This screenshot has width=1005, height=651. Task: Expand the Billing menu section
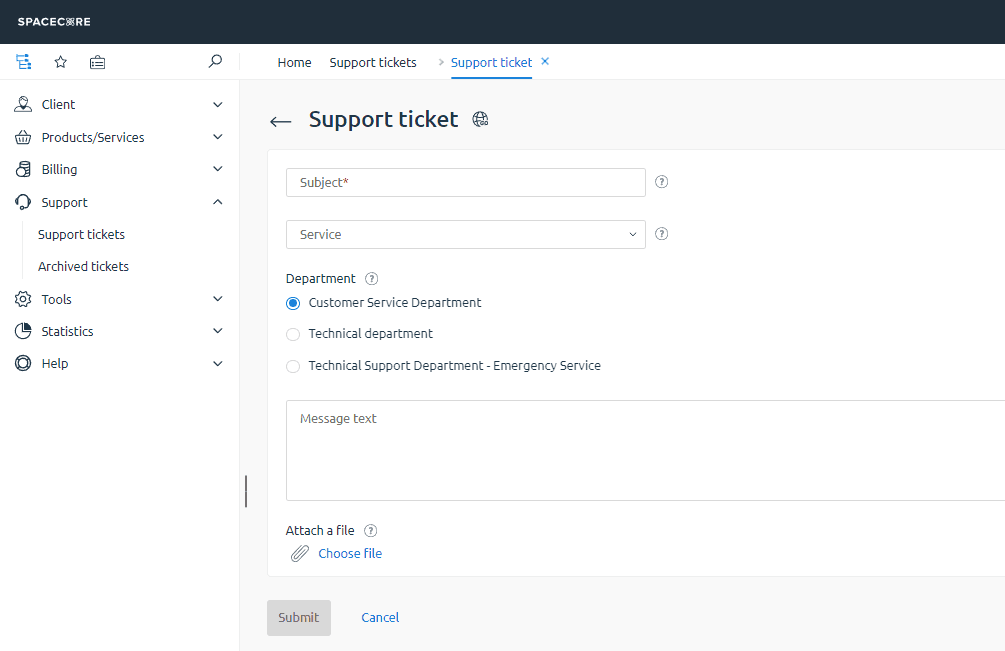coord(119,170)
